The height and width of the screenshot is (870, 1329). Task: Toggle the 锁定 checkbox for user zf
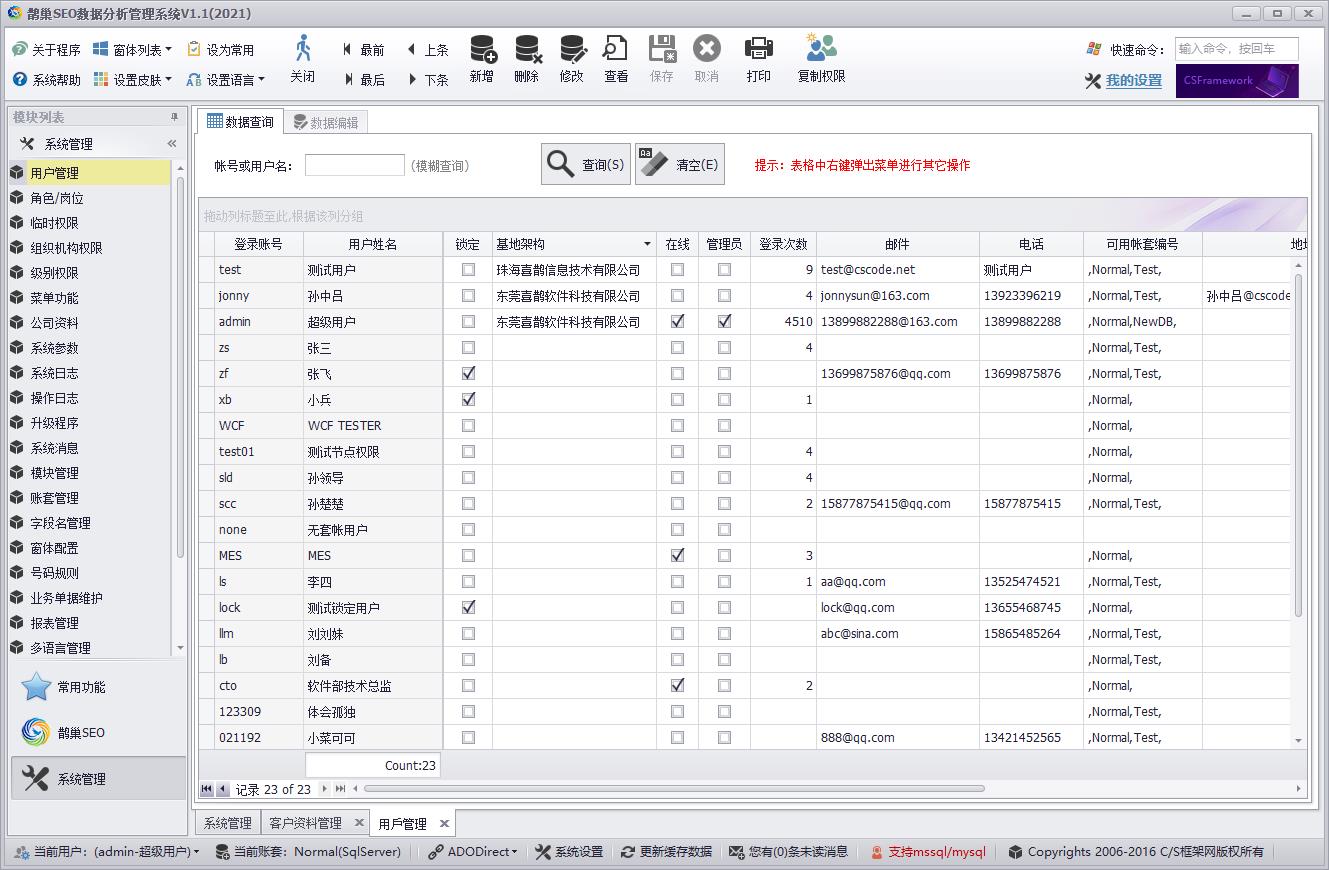pos(468,374)
